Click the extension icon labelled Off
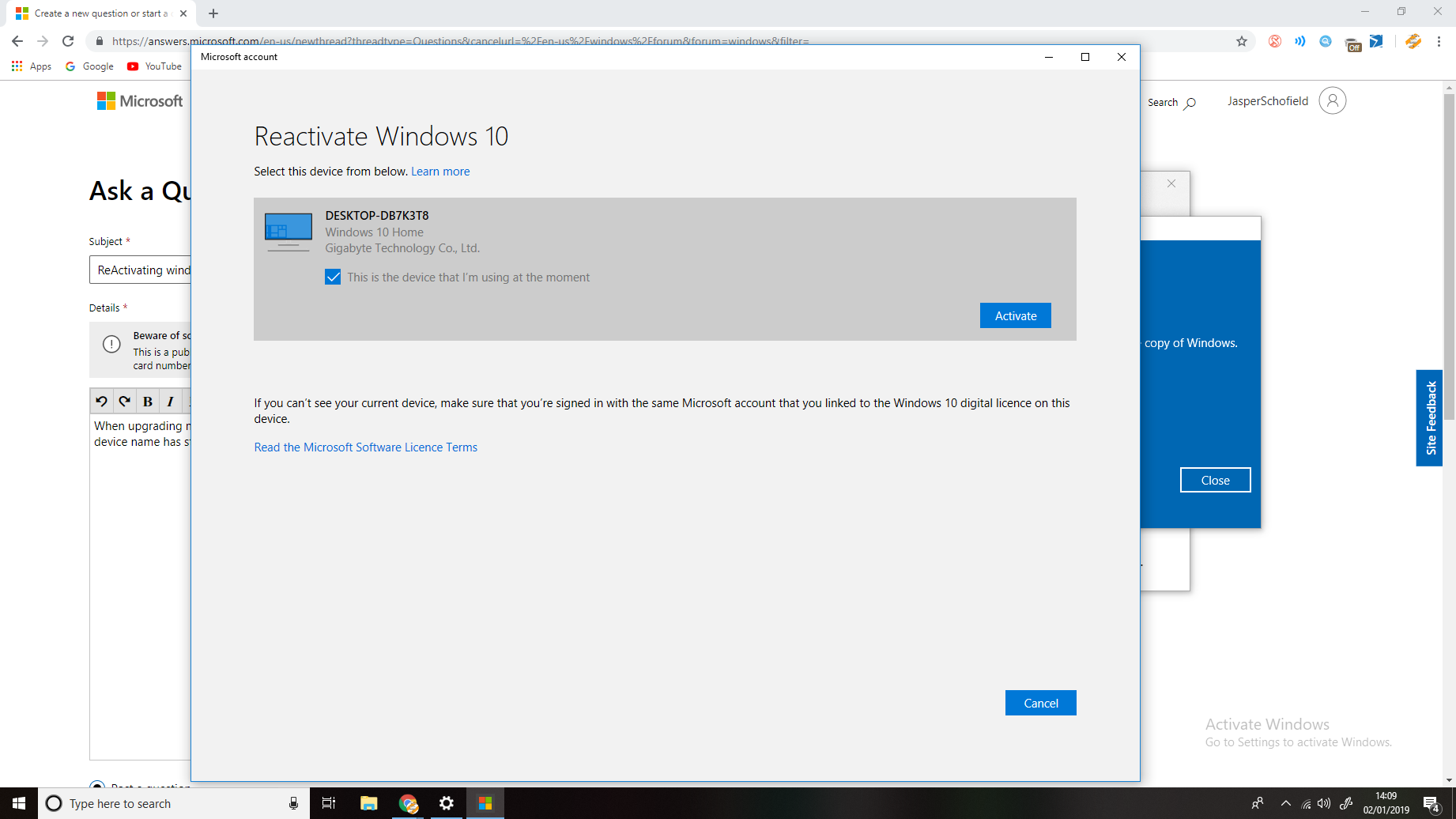This screenshot has width=1456, height=819. [x=1352, y=43]
